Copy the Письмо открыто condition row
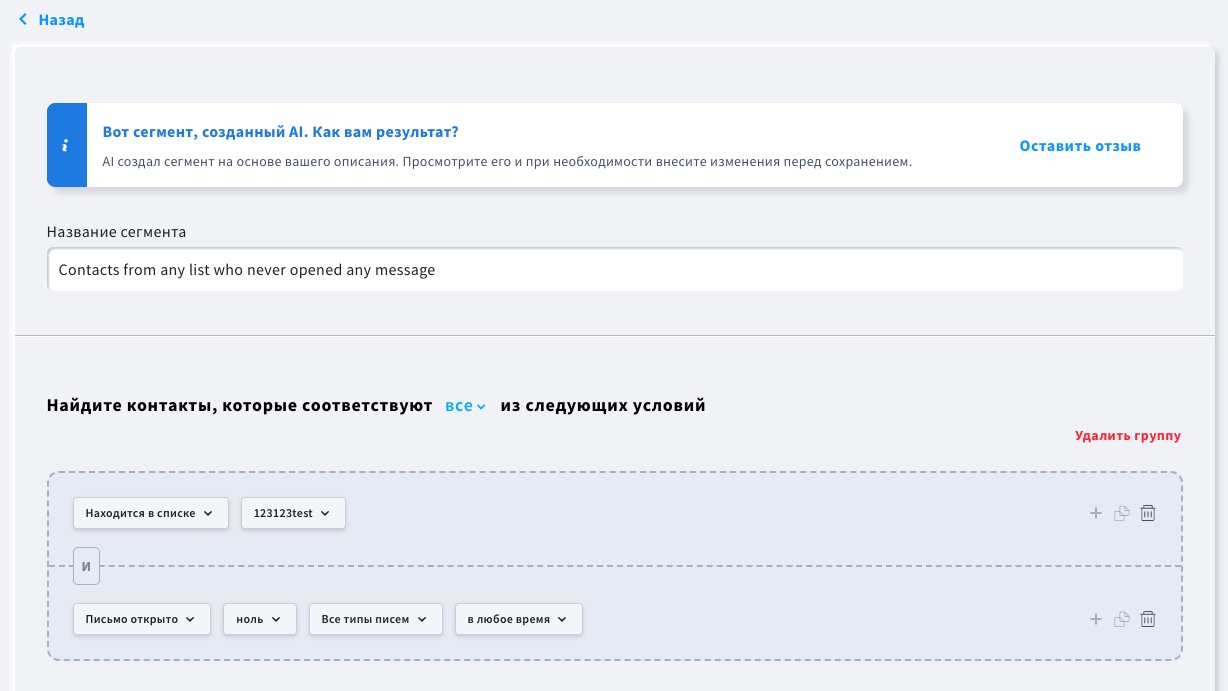This screenshot has width=1228, height=691. click(x=1122, y=619)
